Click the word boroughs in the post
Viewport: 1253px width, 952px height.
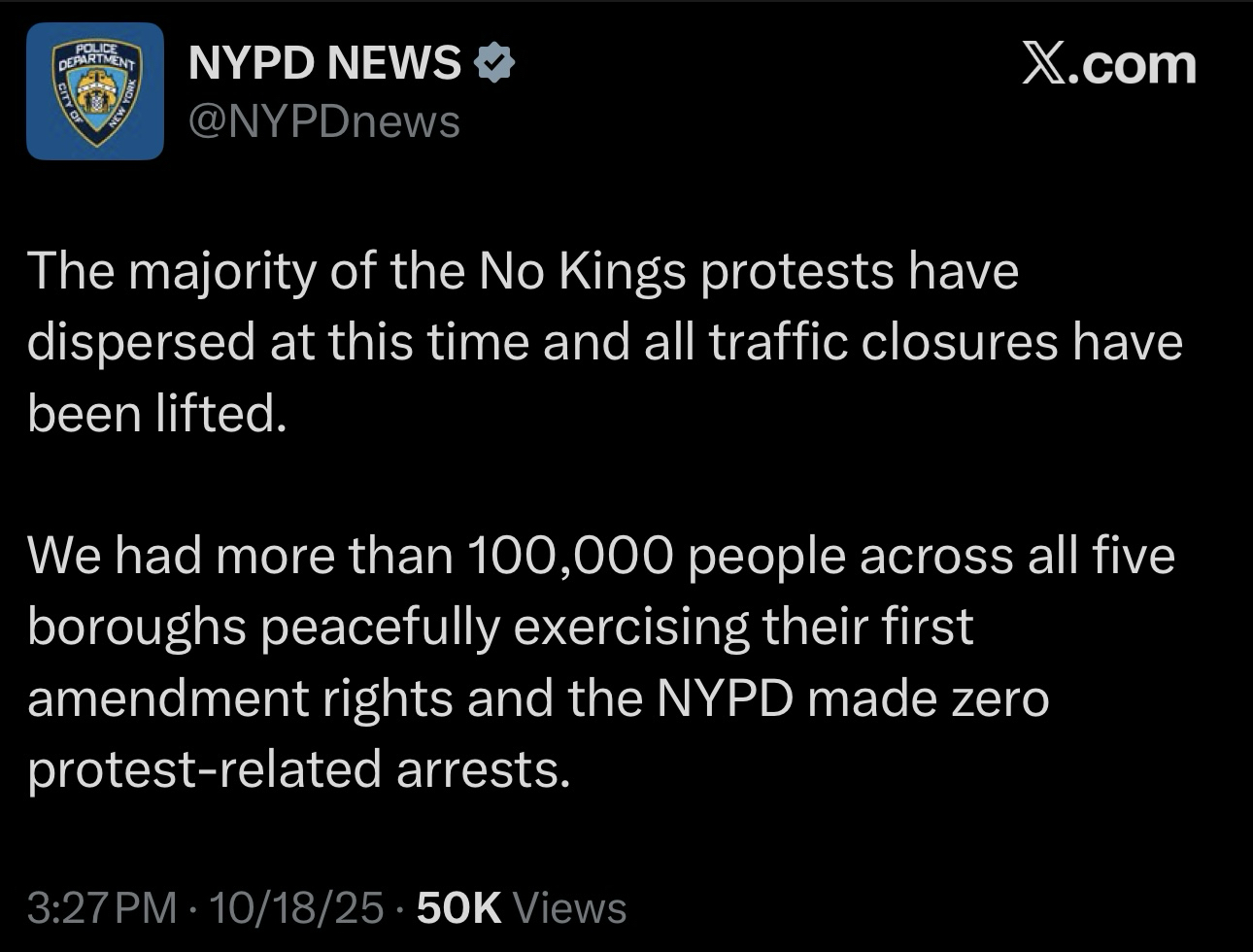[136, 628]
